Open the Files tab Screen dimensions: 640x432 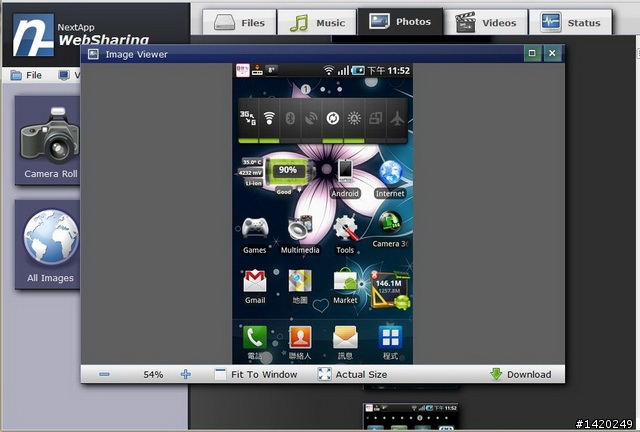(x=239, y=23)
